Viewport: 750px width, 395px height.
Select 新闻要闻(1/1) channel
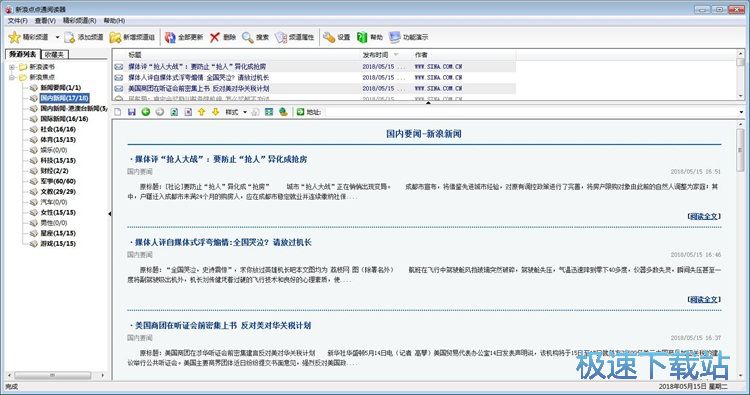pyautogui.click(x=60, y=88)
